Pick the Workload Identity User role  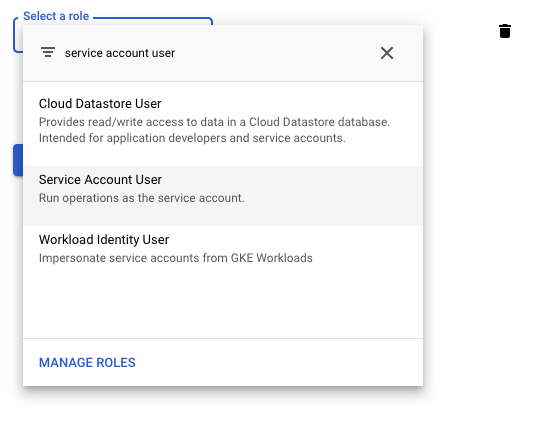coord(223,248)
